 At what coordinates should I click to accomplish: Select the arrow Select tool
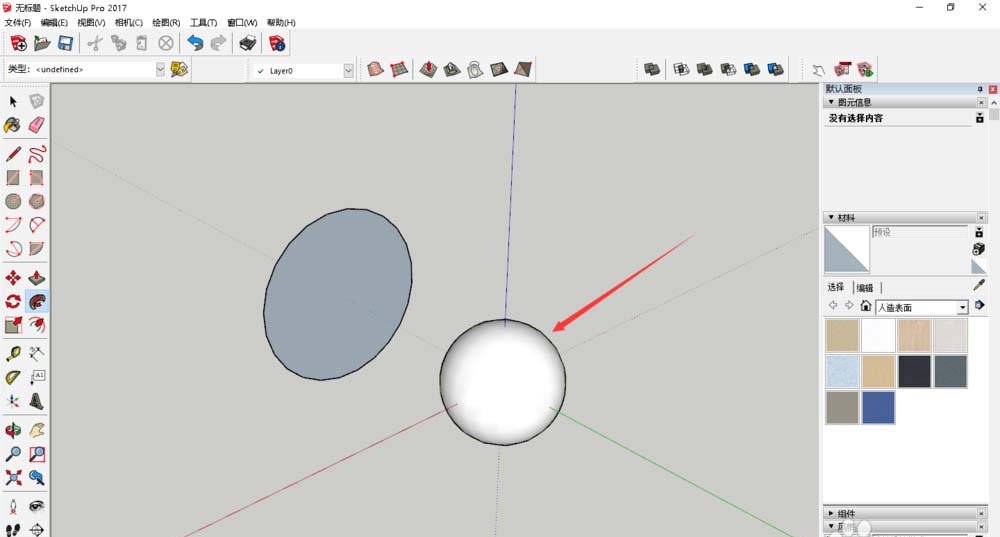coord(13,101)
